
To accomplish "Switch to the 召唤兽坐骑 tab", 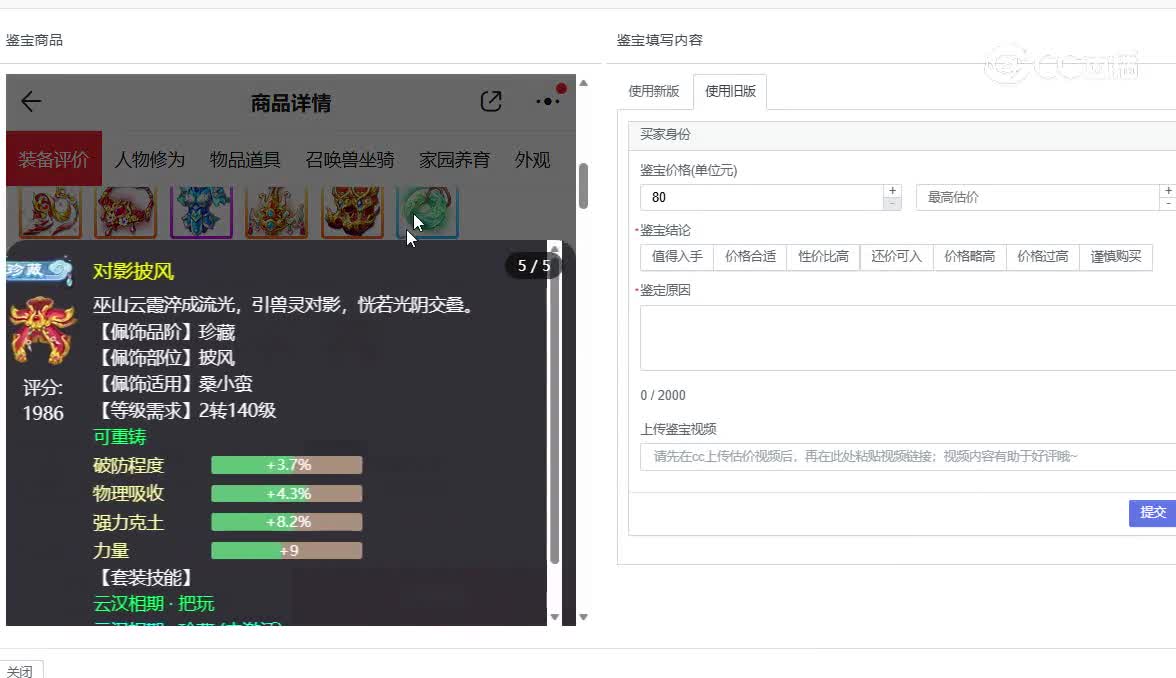I will click(350, 160).
